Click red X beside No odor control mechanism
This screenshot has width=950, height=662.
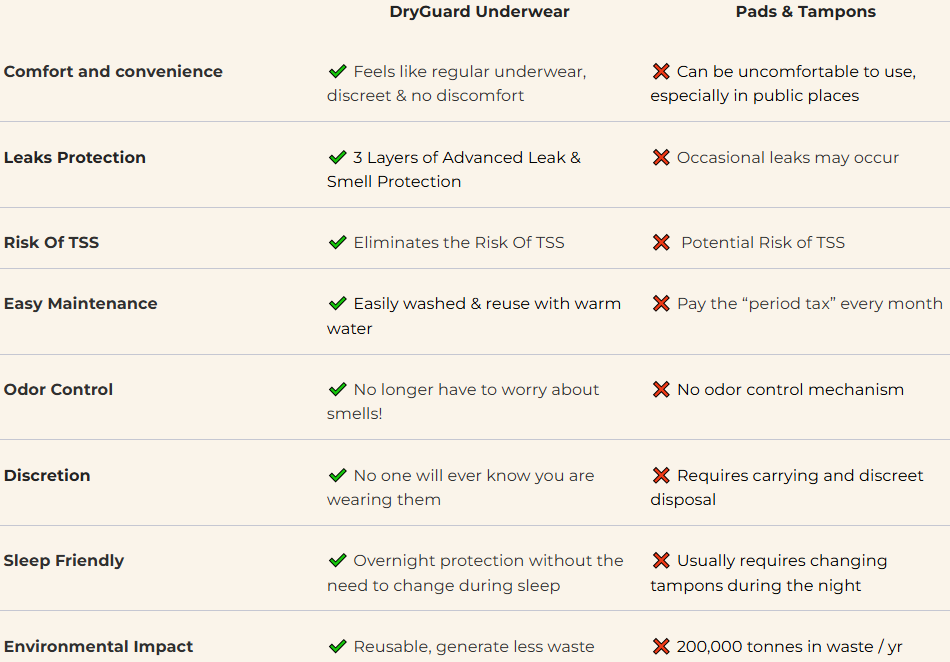(661, 389)
